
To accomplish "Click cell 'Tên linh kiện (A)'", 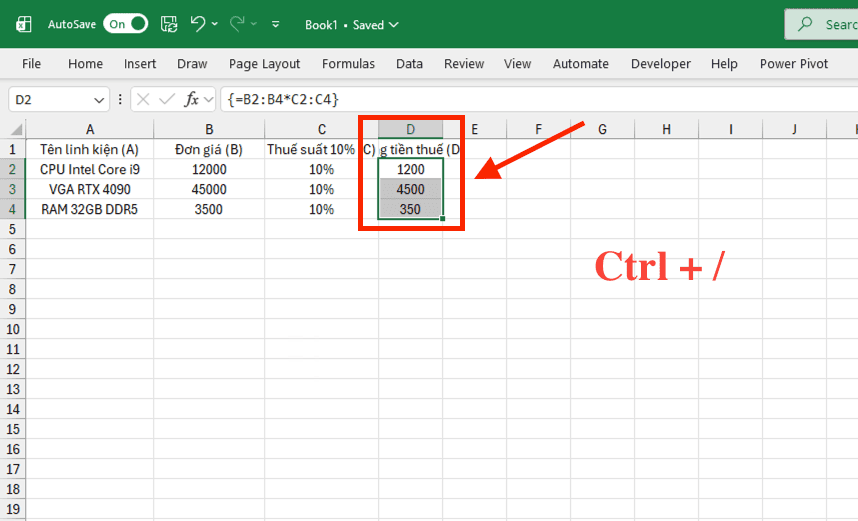I will tap(90, 149).
